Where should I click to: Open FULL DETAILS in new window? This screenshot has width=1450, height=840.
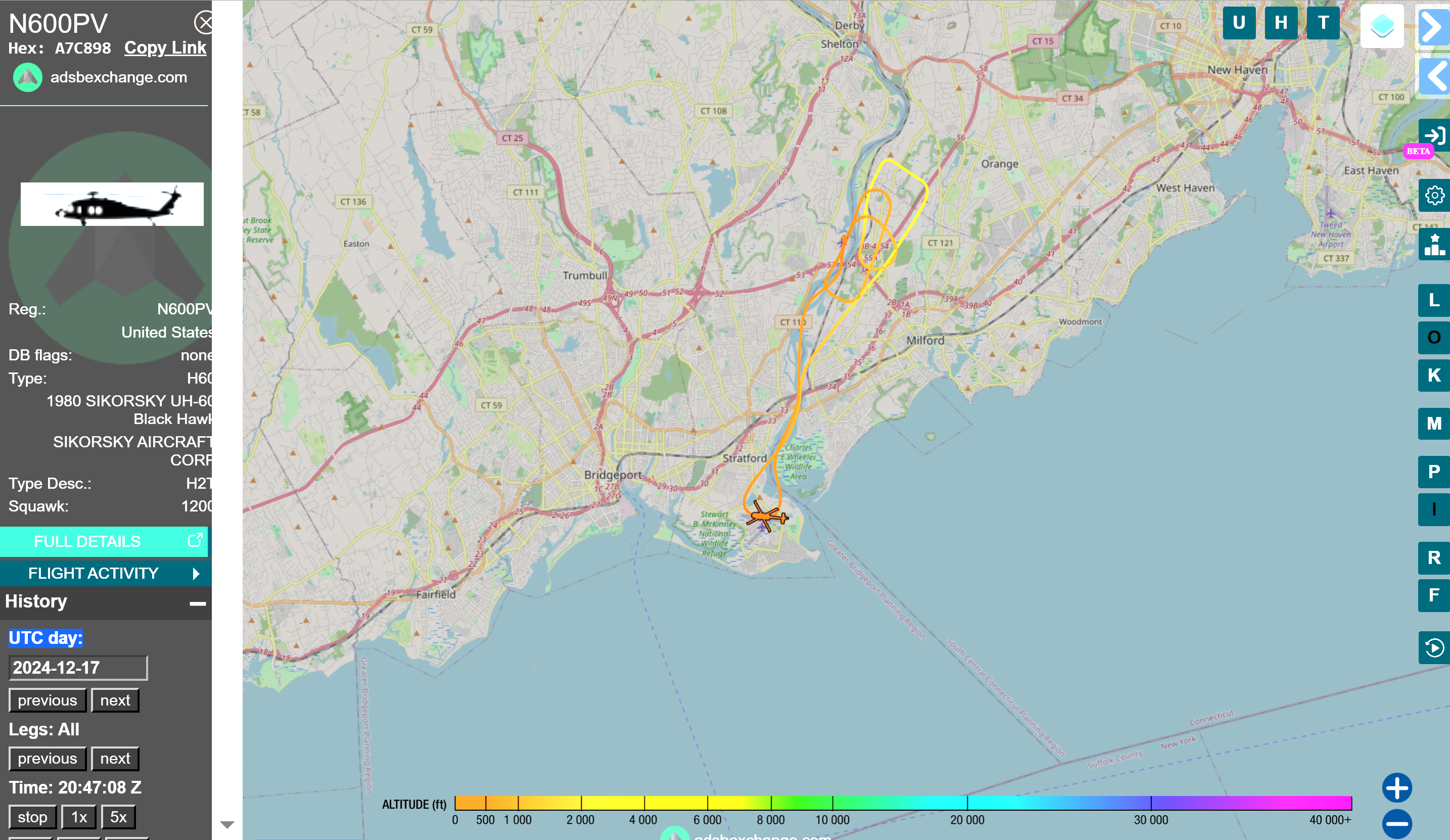point(104,541)
